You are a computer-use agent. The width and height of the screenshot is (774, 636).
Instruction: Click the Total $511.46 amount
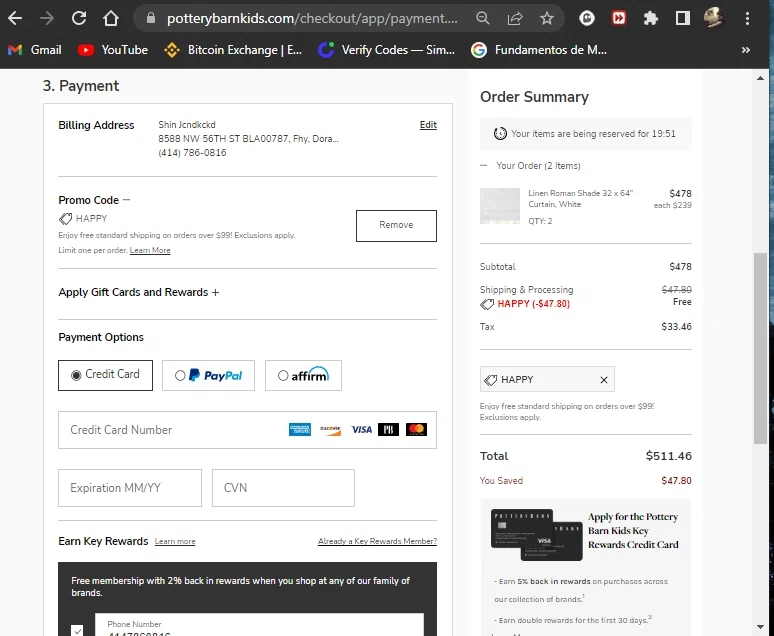[x=668, y=456]
